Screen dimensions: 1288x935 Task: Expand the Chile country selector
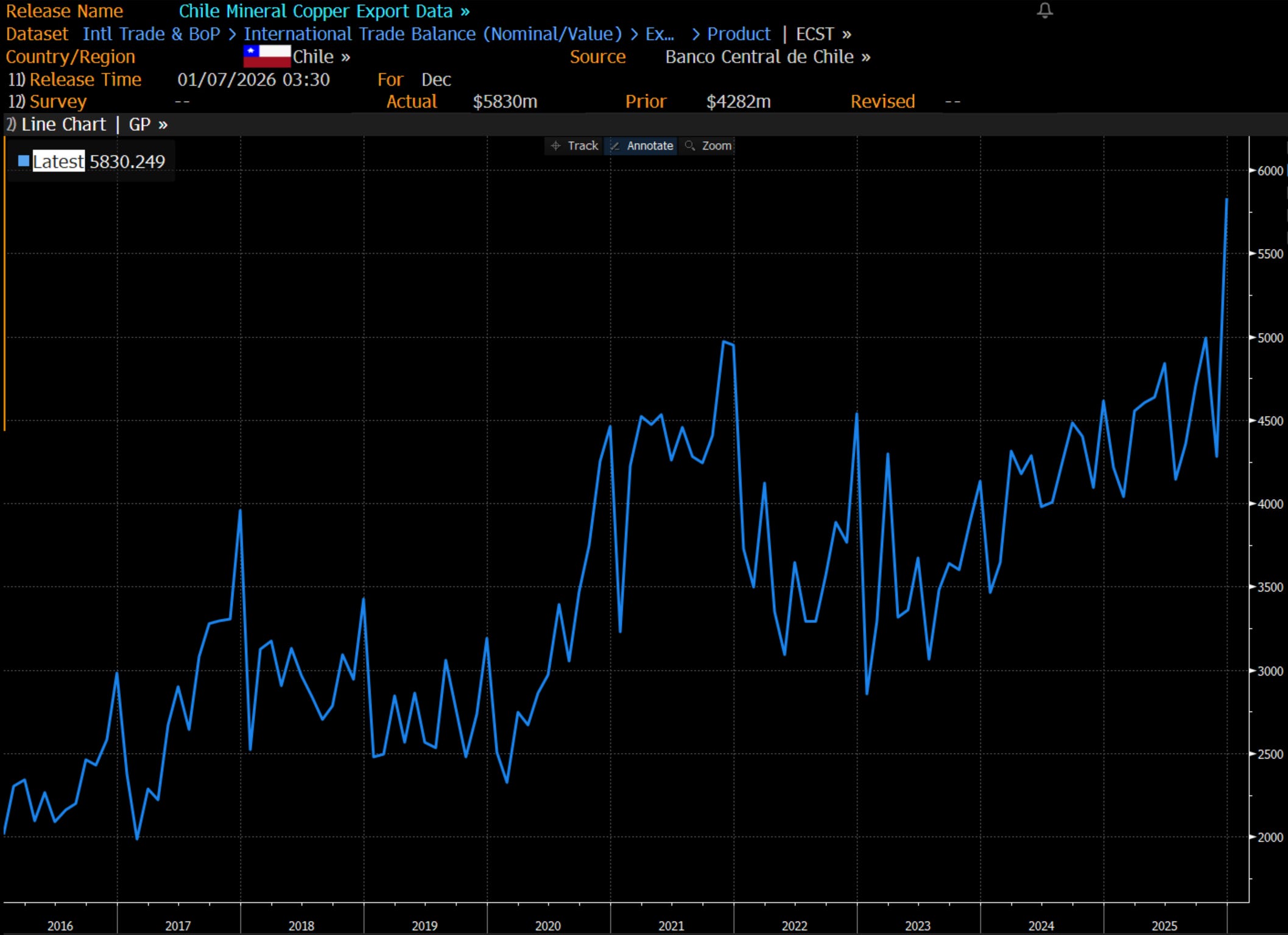click(x=321, y=57)
